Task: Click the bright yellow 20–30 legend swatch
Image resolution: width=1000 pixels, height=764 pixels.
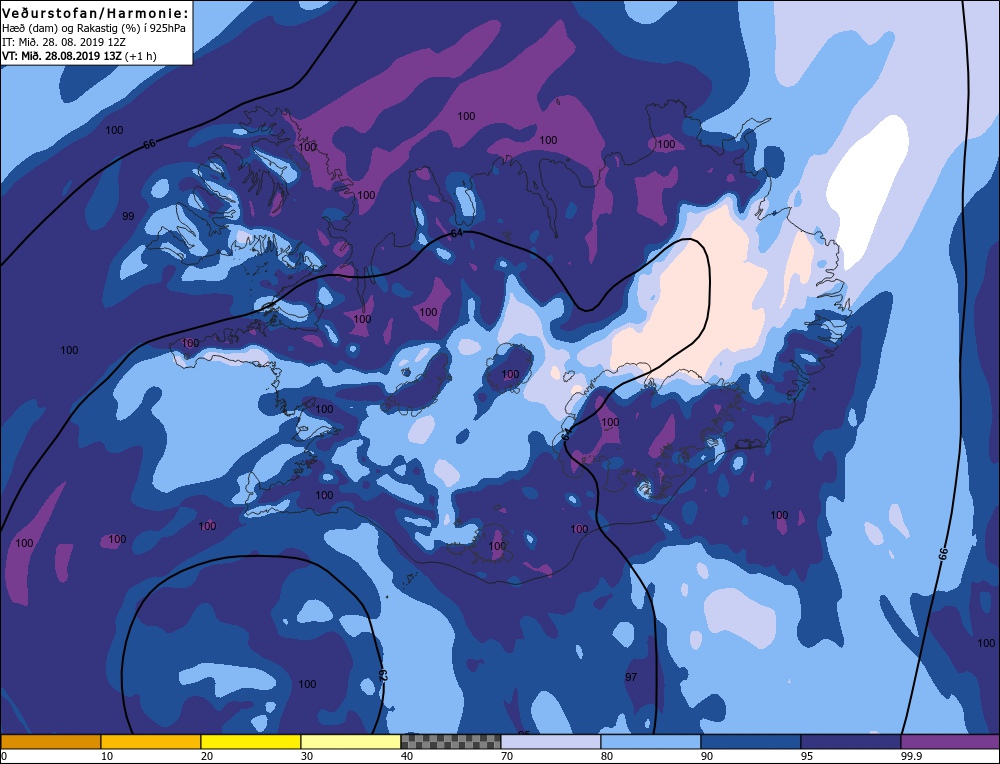Action: [251, 742]
